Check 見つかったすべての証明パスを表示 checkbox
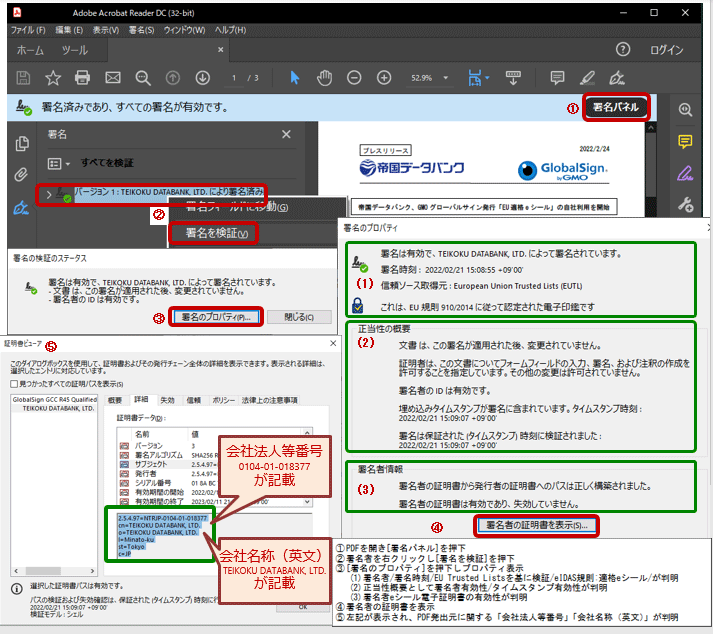The image size is (713, 634). 14,384
